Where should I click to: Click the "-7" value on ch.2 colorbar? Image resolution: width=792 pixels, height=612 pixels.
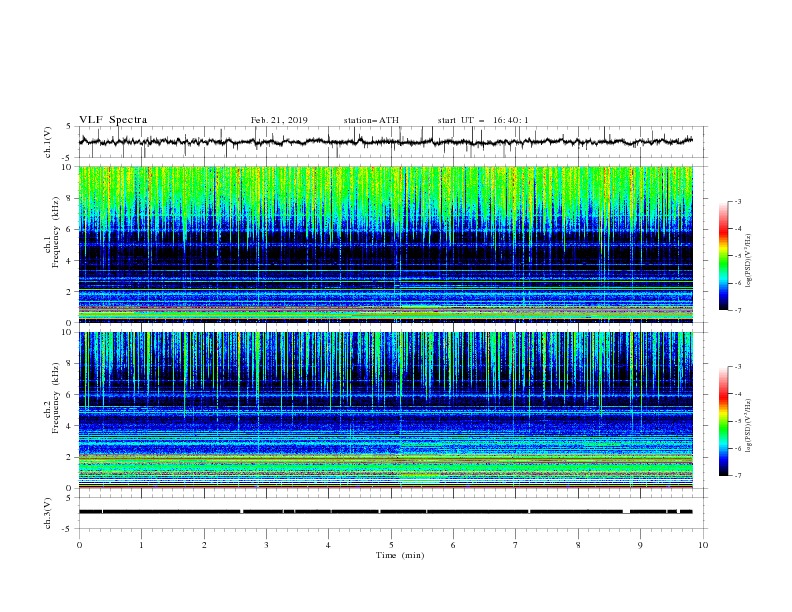coord(737,476)
